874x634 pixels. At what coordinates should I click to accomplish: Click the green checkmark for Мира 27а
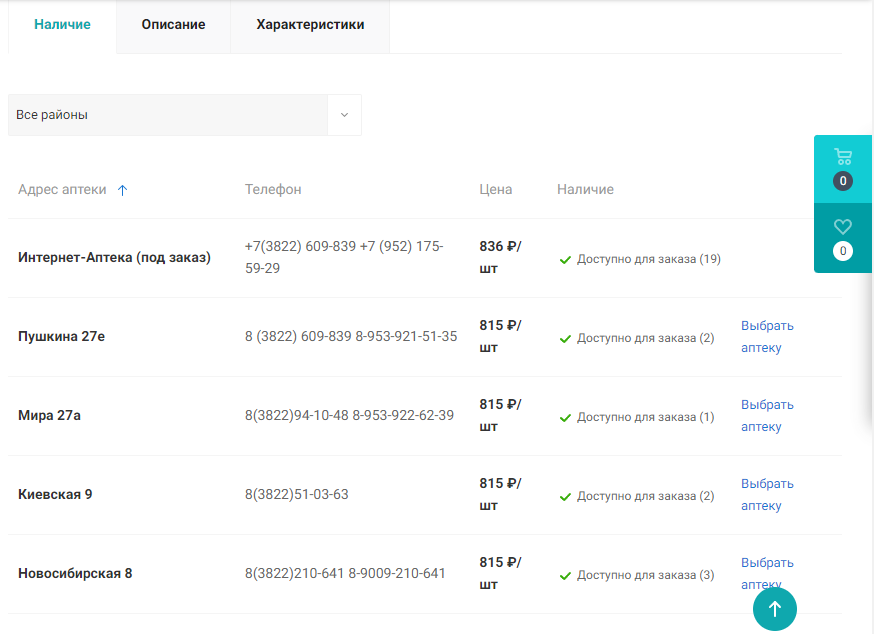point(565,418)
